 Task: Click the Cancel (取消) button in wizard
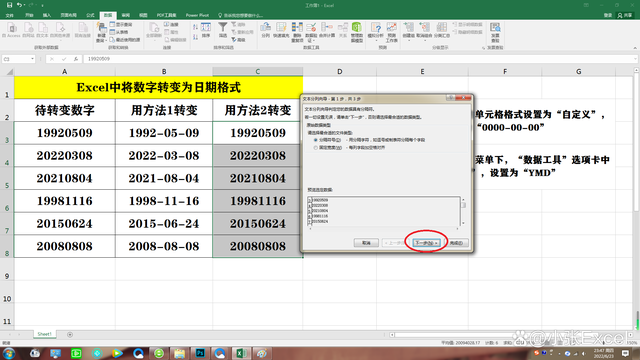366,243
